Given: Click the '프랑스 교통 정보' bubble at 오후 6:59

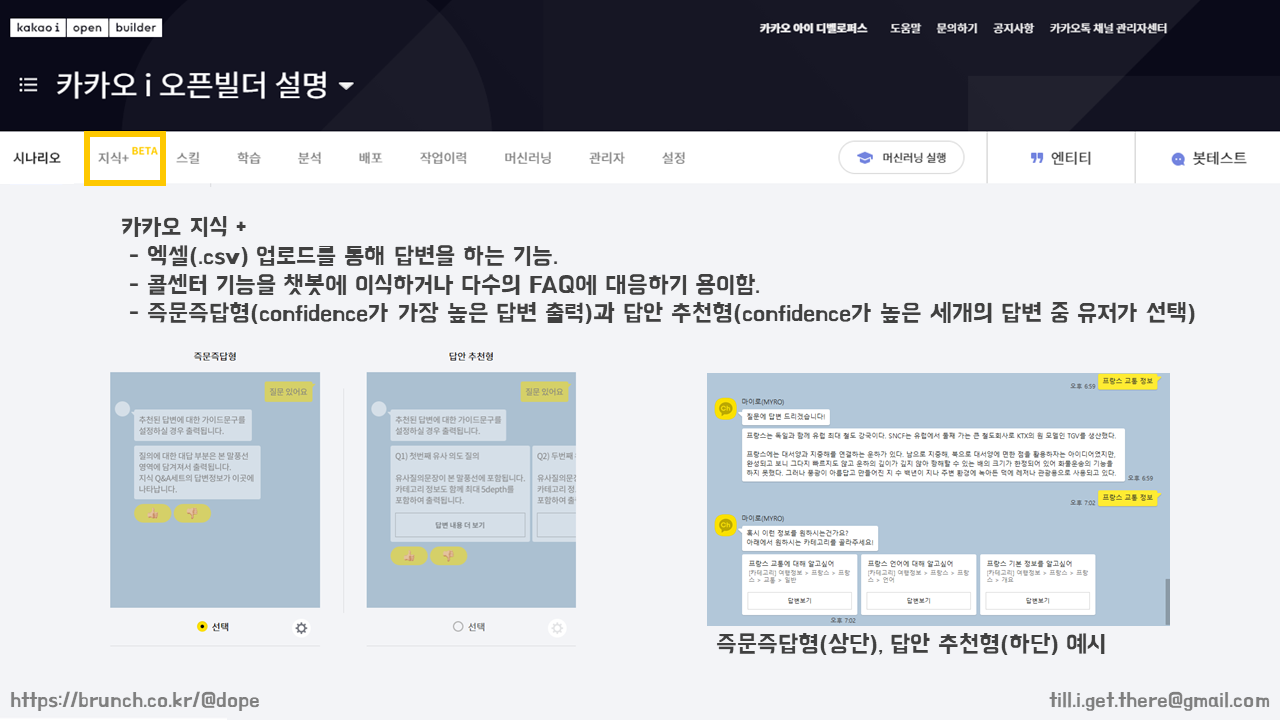Looking at the screenshot, I should point(1128,381).
